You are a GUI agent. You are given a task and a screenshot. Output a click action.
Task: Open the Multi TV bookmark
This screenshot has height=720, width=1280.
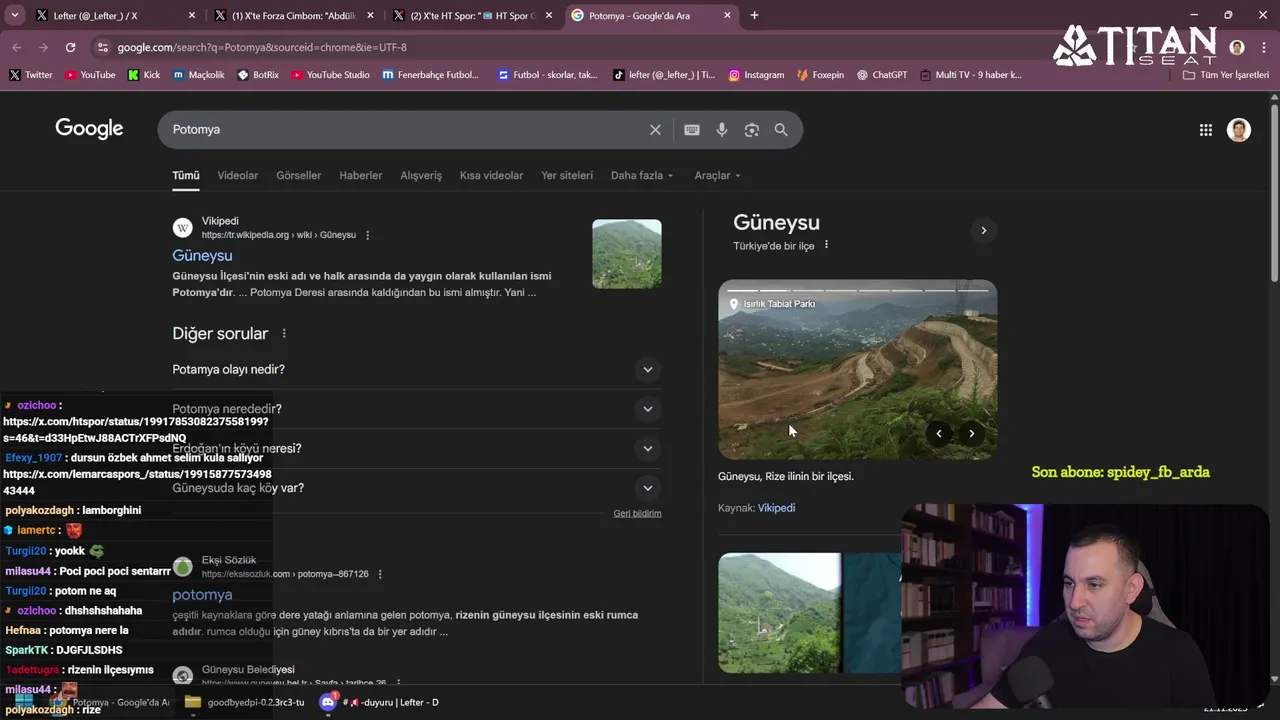pos(971,75)
